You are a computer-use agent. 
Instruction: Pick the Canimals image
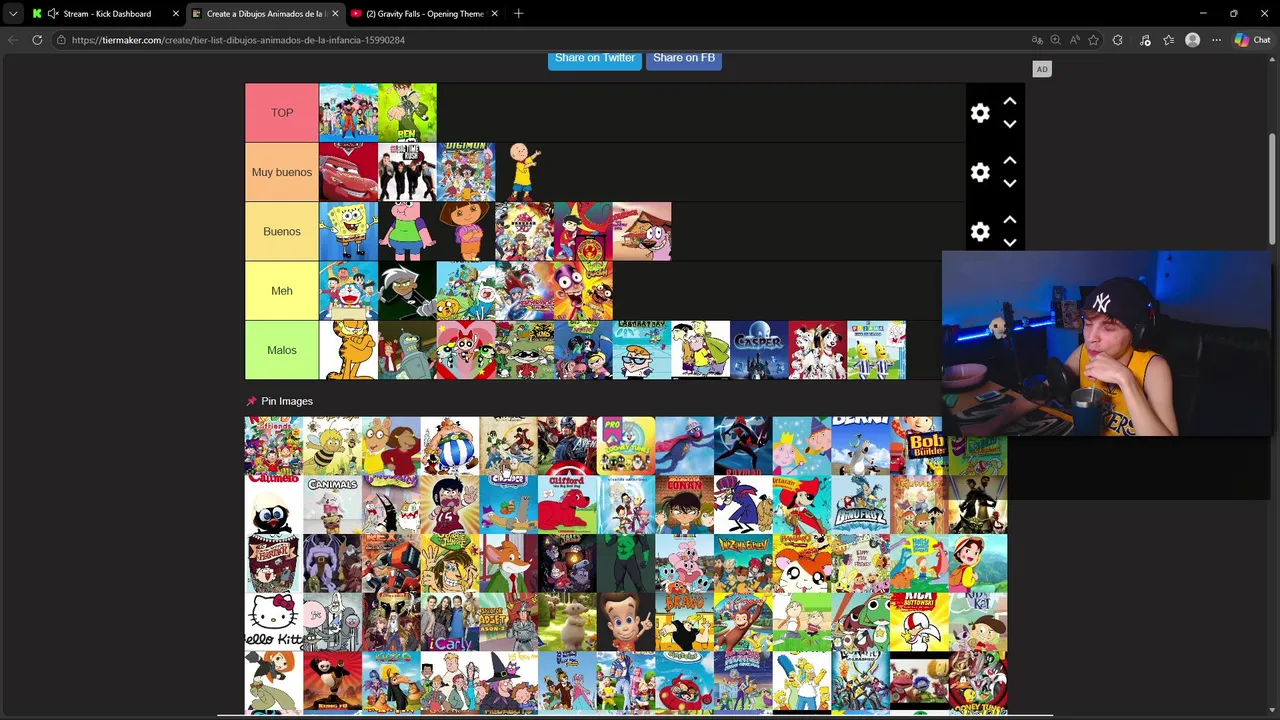click(332, 504)
